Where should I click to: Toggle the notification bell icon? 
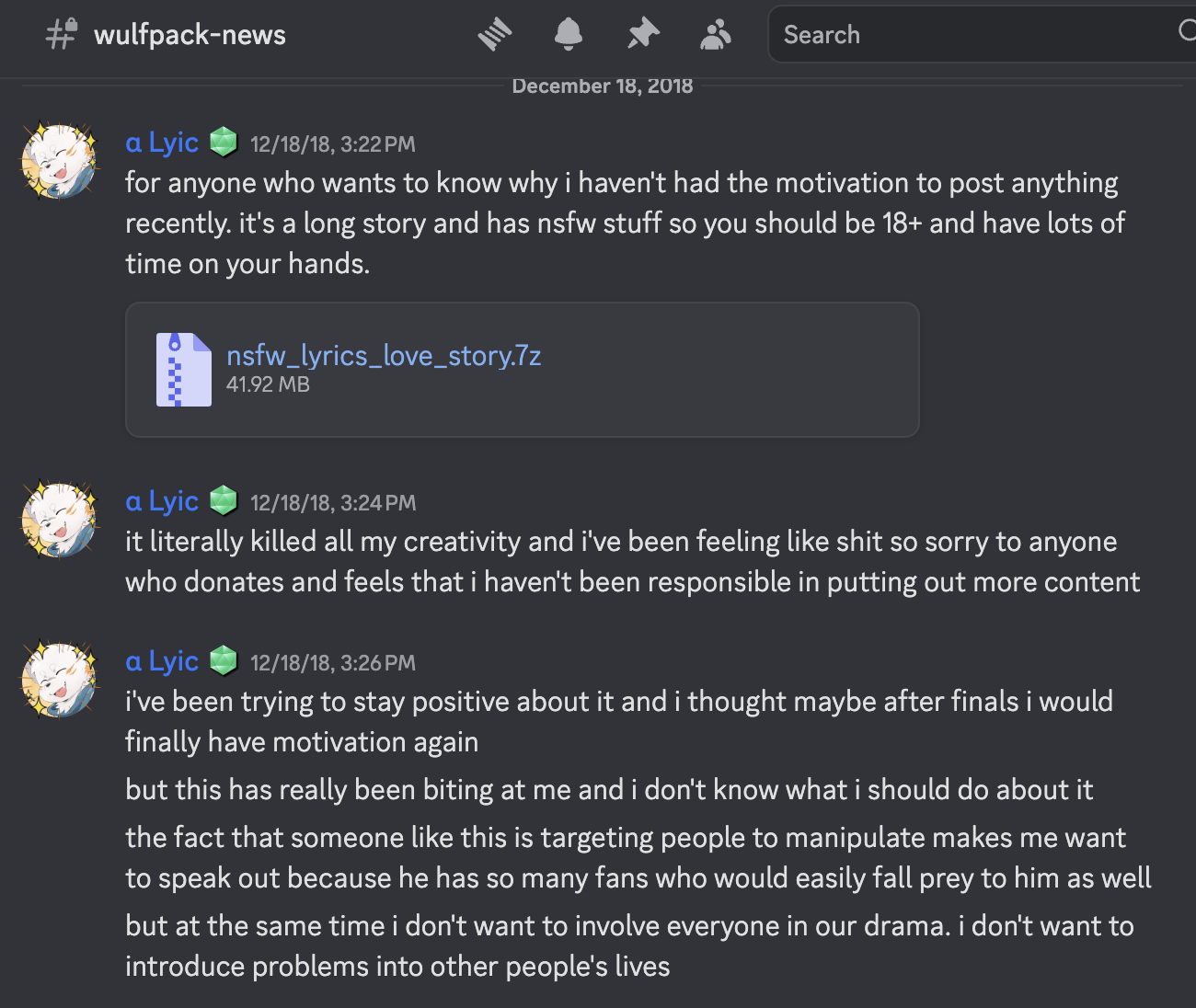pyautogui.click(x=569, y=35)
